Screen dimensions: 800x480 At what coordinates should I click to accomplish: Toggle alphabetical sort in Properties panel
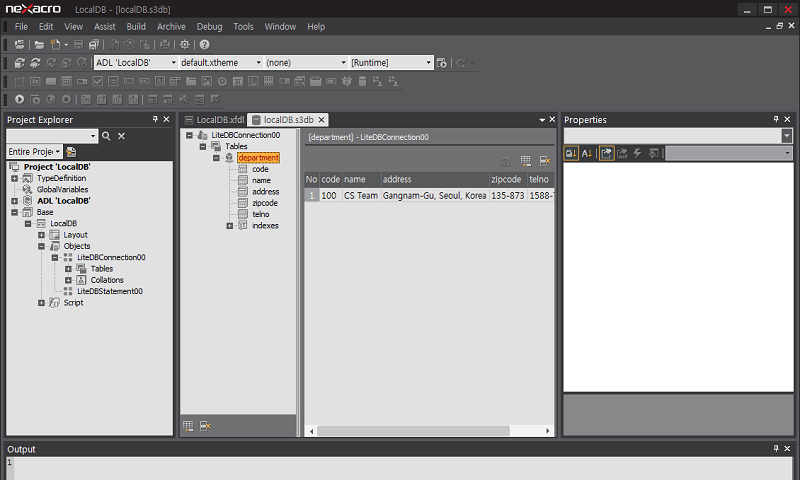[x=587, y=153]
